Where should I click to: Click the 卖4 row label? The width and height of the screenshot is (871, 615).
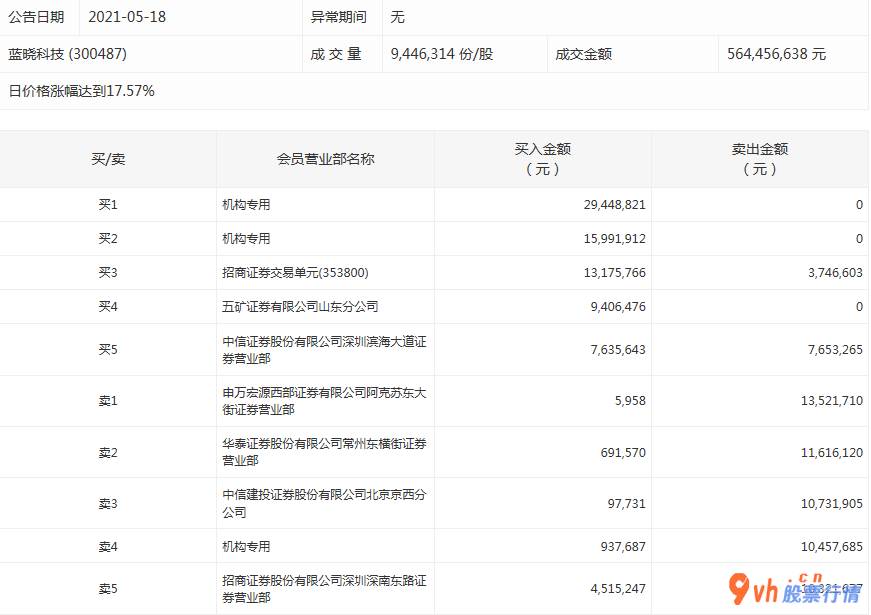tap(108, 547)
